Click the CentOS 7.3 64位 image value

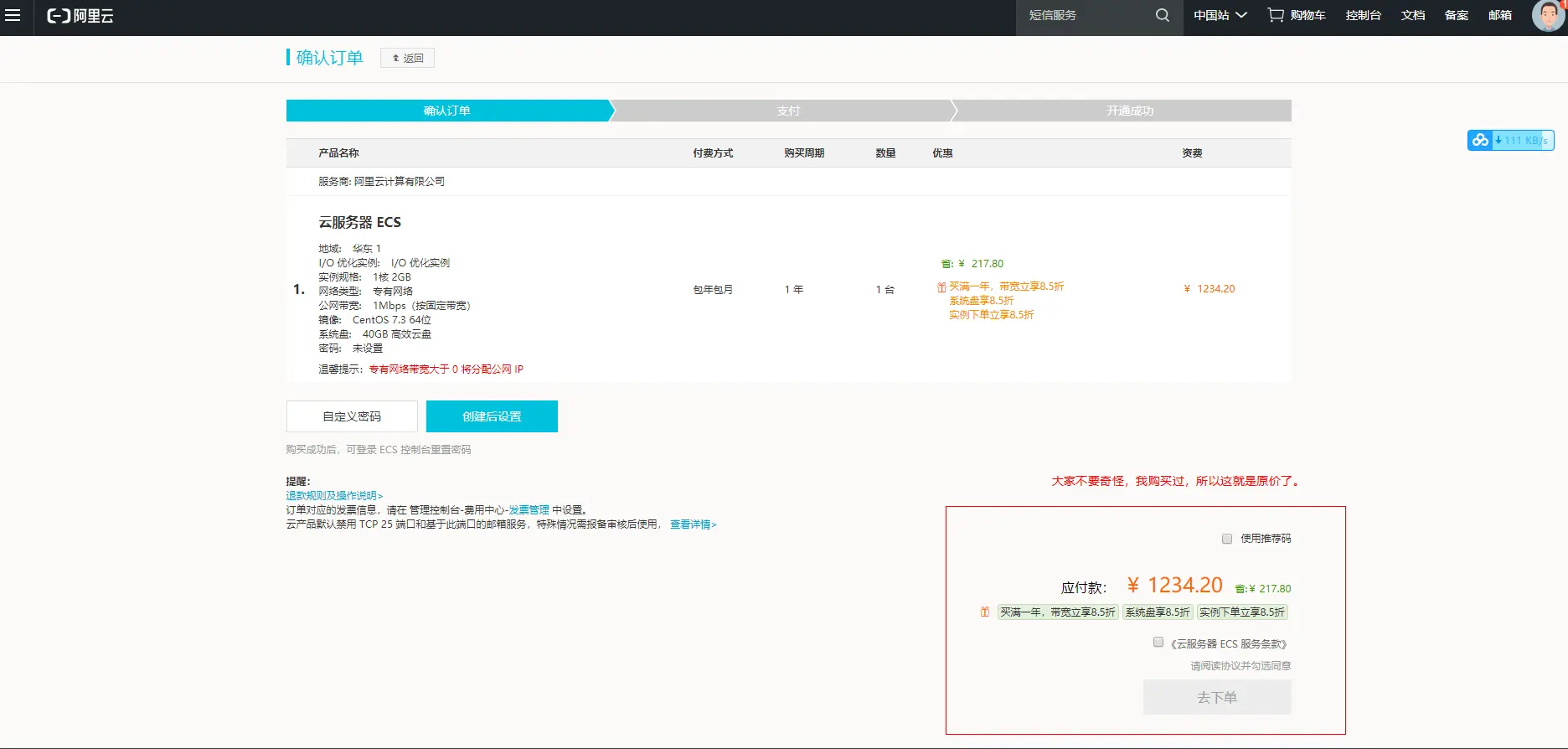(392, 320)
